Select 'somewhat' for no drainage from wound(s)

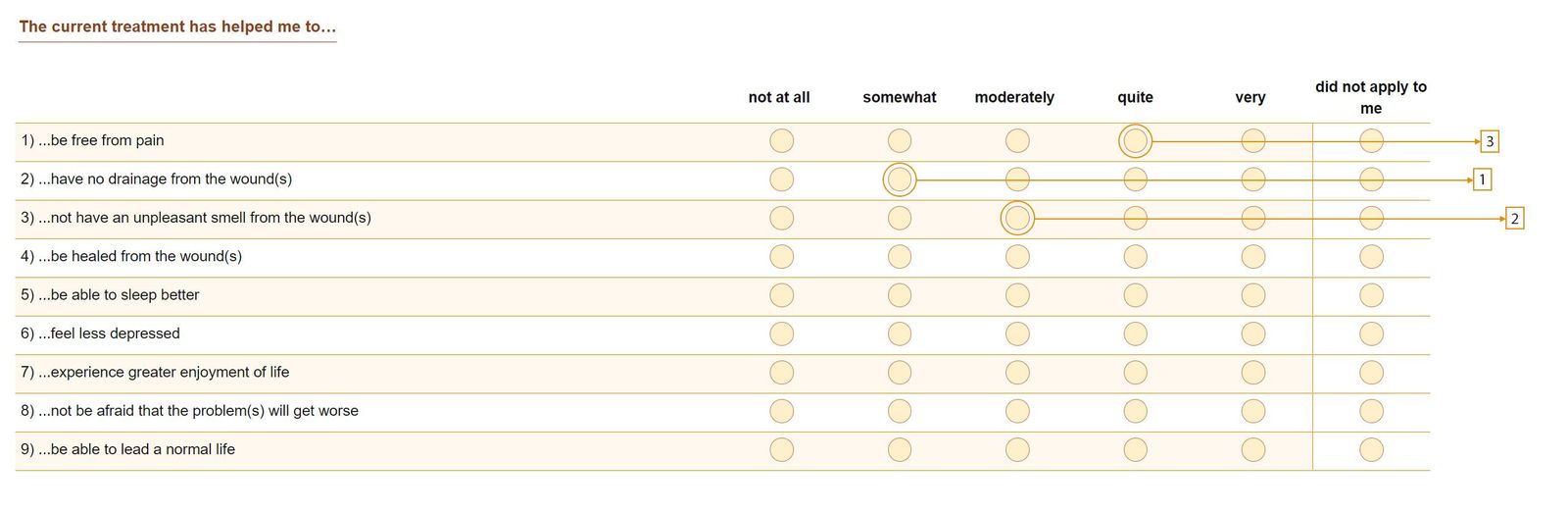[900, 179]
